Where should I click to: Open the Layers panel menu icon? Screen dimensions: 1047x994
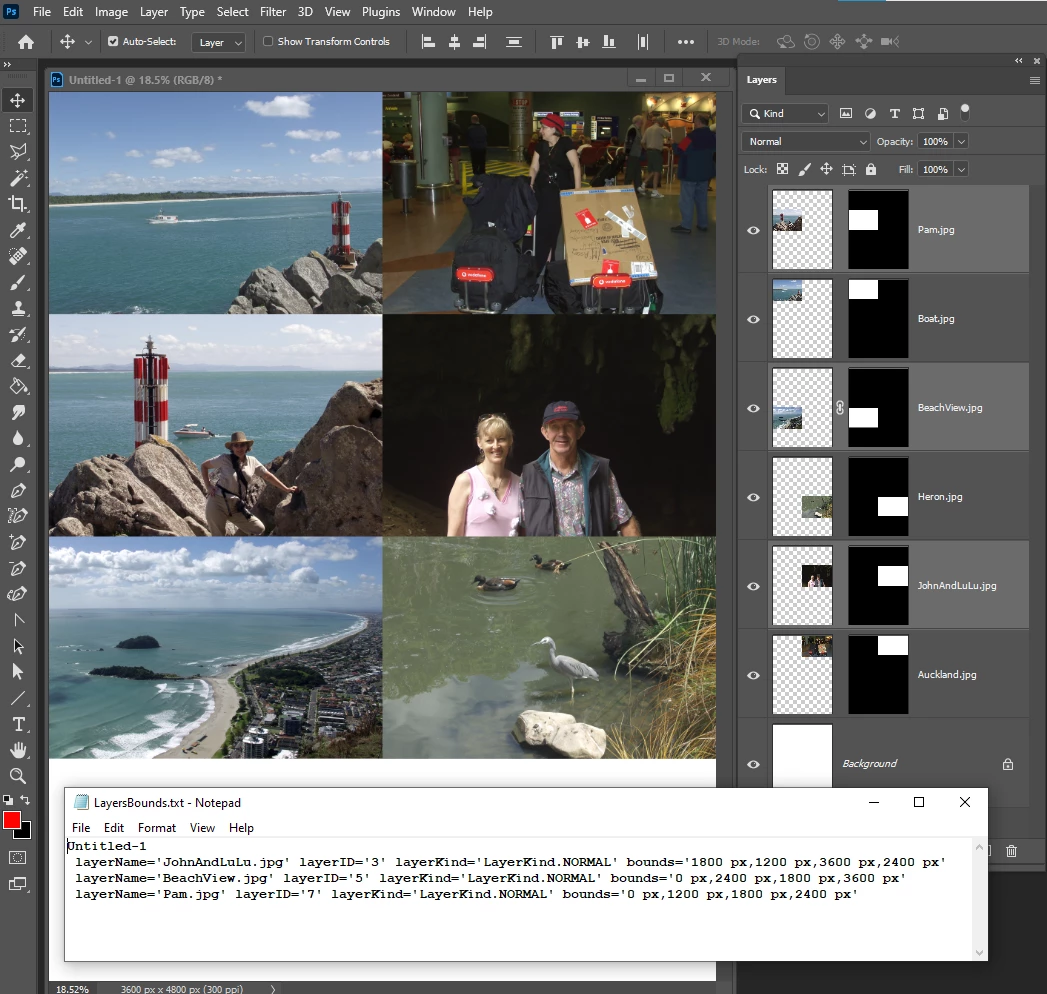click(x=1035, y=80)
